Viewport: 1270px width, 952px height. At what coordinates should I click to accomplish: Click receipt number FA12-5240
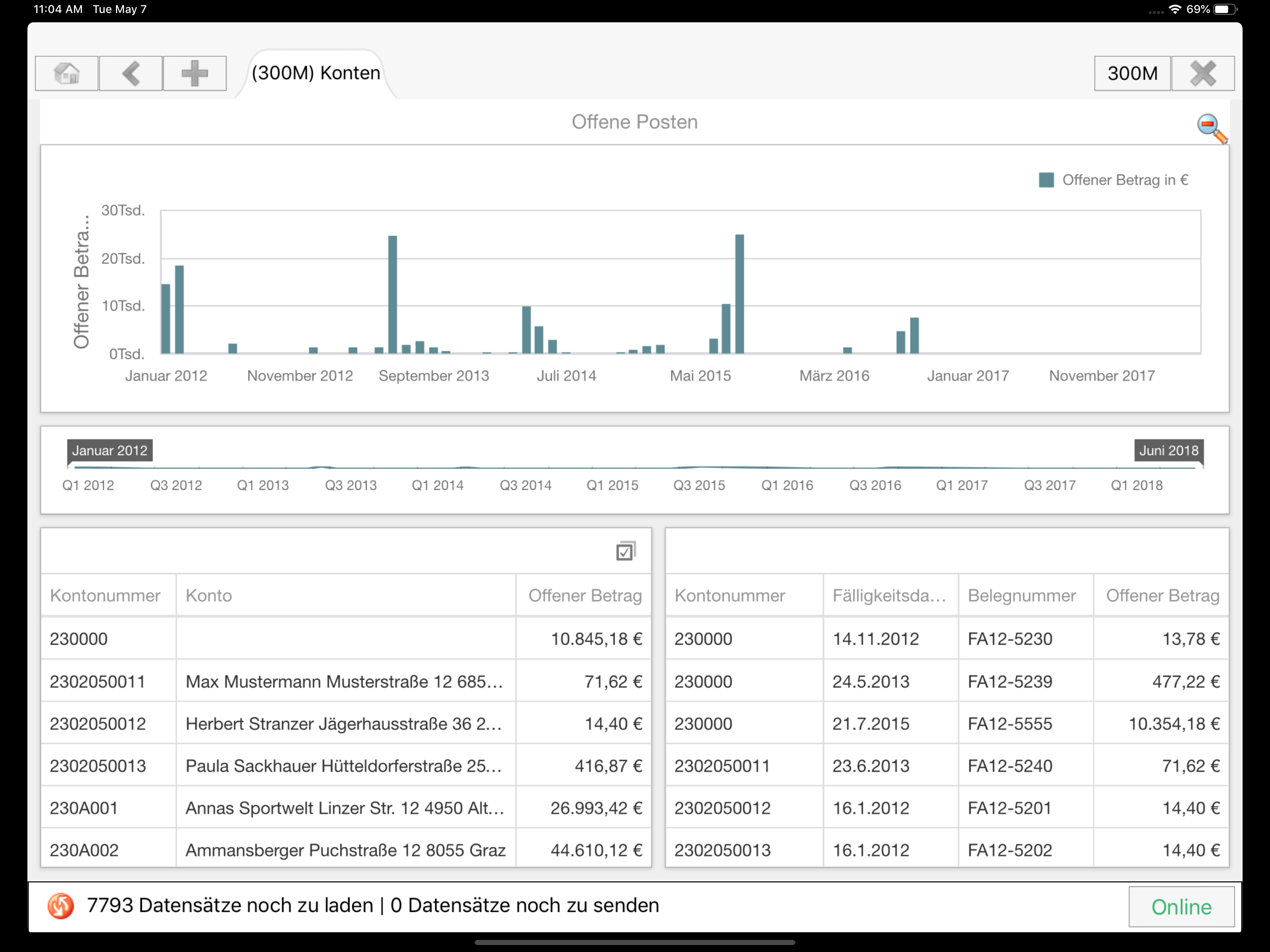(x=1010, y=766)
